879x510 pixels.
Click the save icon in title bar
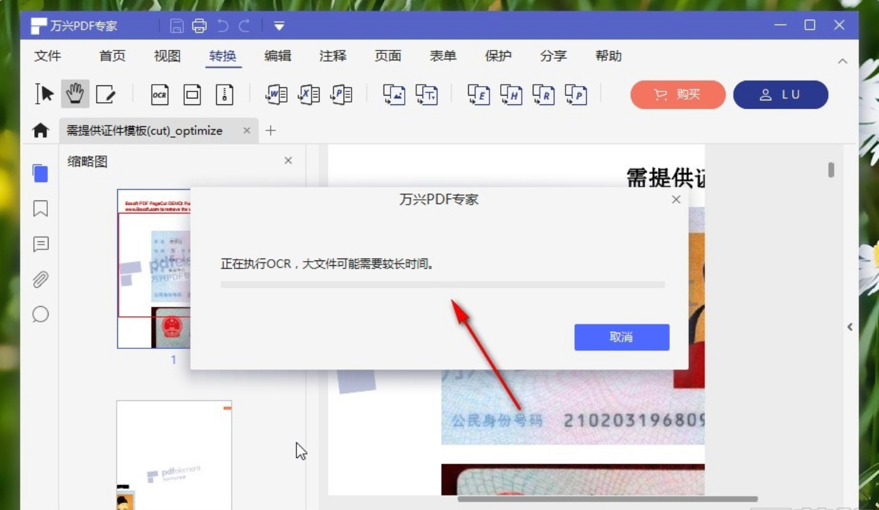pyautogui.click(x=177, y=26)
